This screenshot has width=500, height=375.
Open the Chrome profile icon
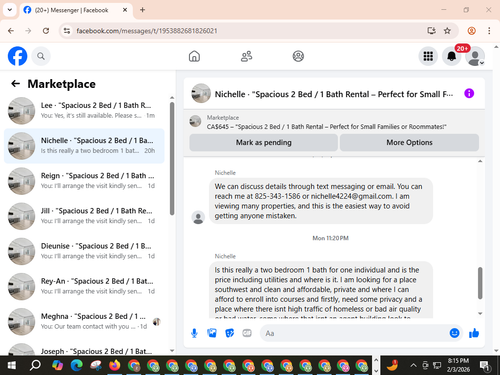(x=471, y=31)
